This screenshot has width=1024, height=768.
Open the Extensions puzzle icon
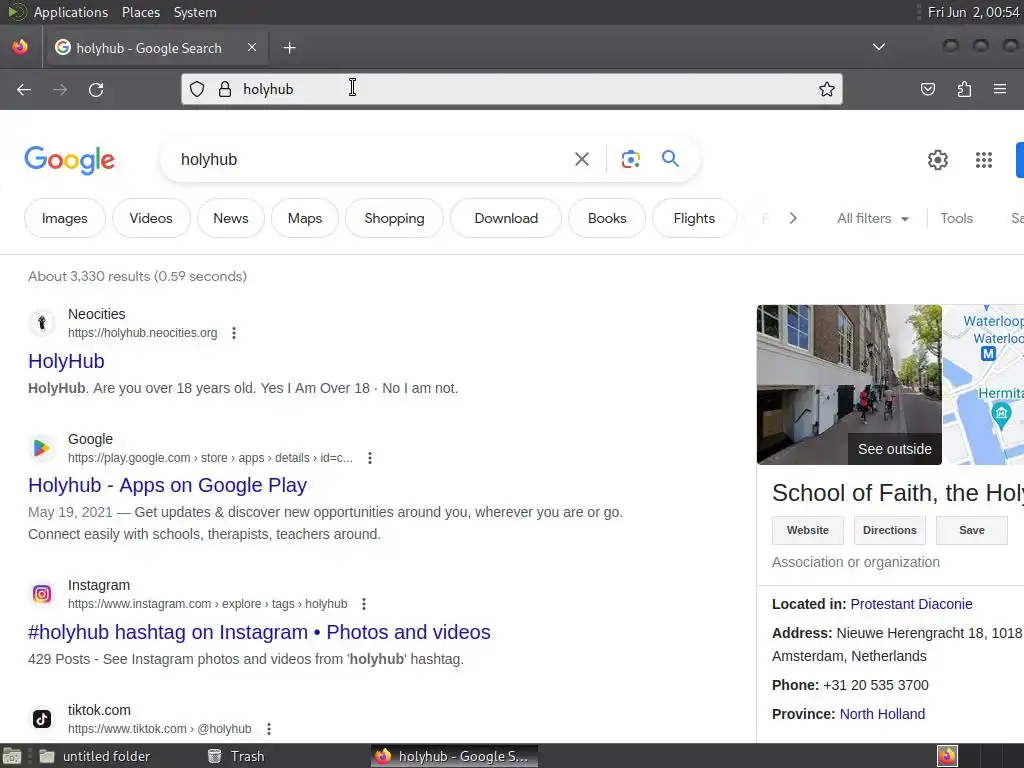point(964,89)
